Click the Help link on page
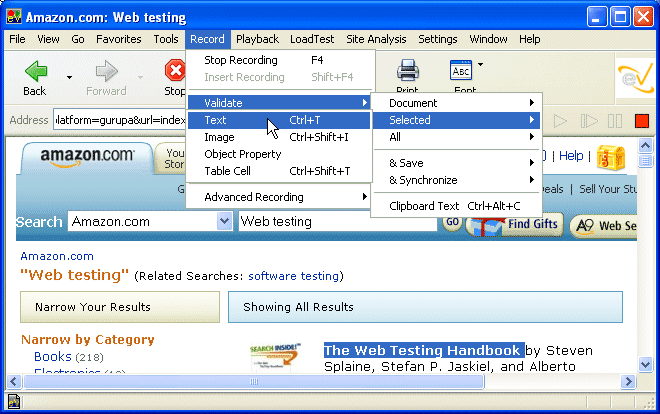660x414 pixels. tap(571, 156)
